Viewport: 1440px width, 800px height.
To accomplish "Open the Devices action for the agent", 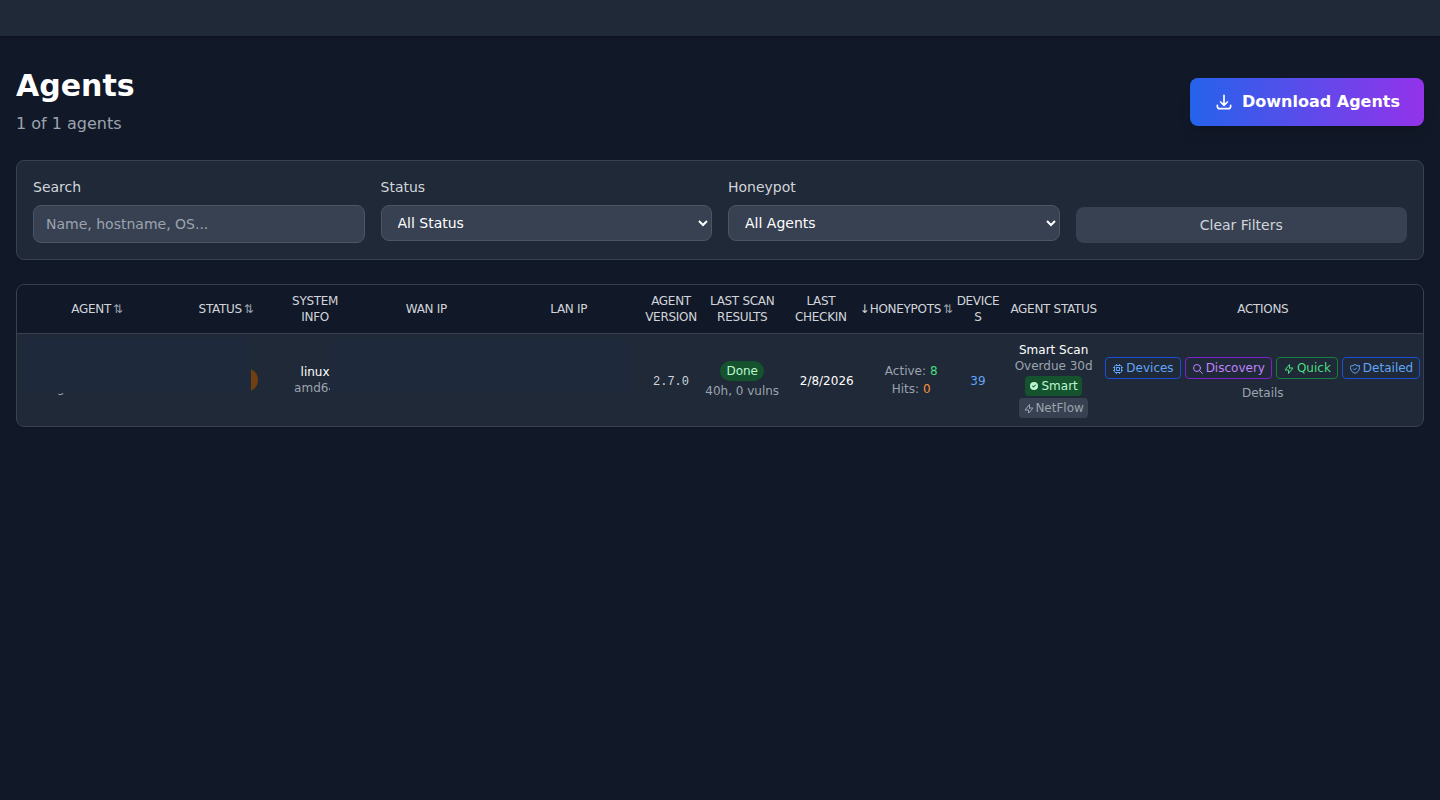I will [1142, 368].
